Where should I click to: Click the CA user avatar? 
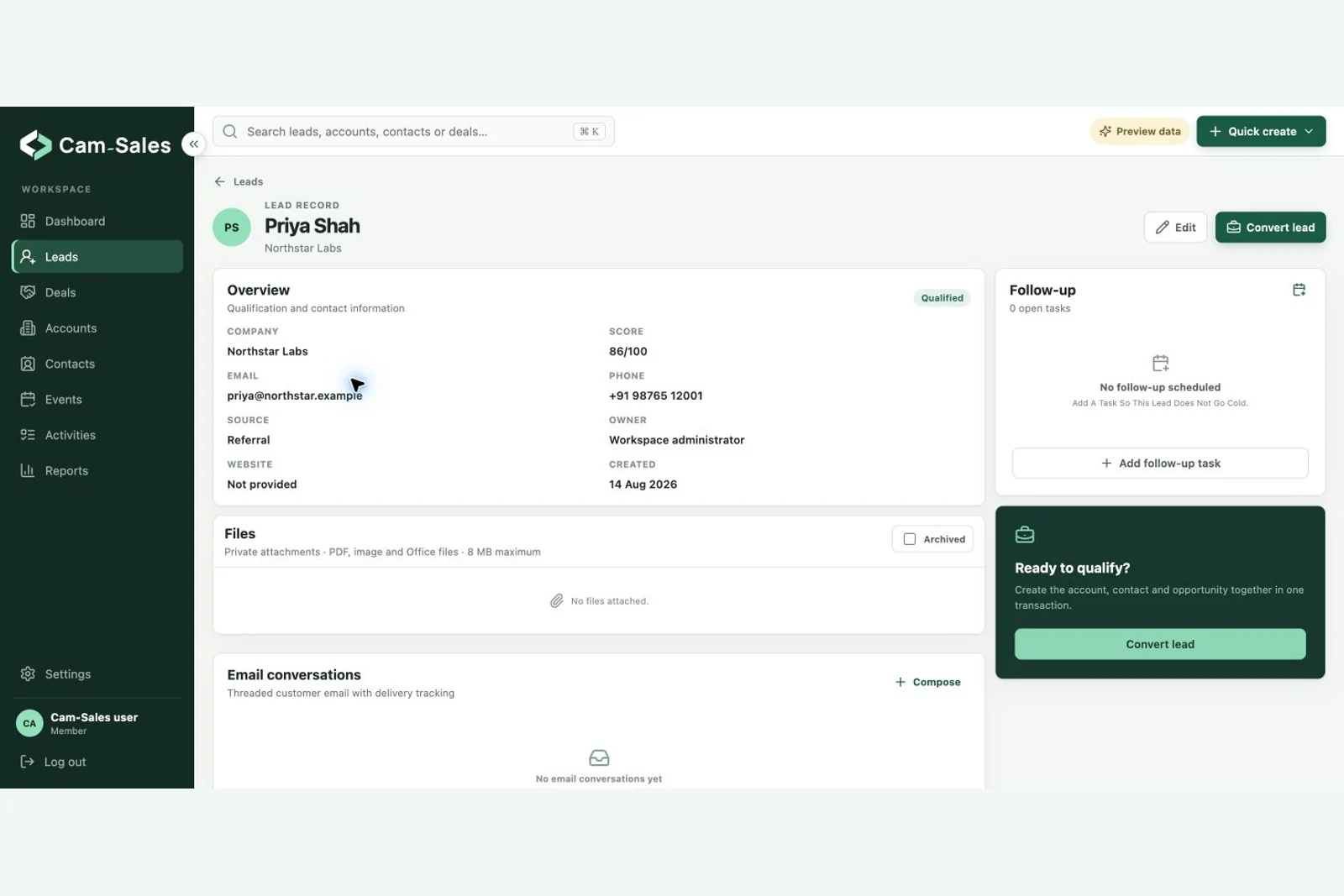point(29,723)
